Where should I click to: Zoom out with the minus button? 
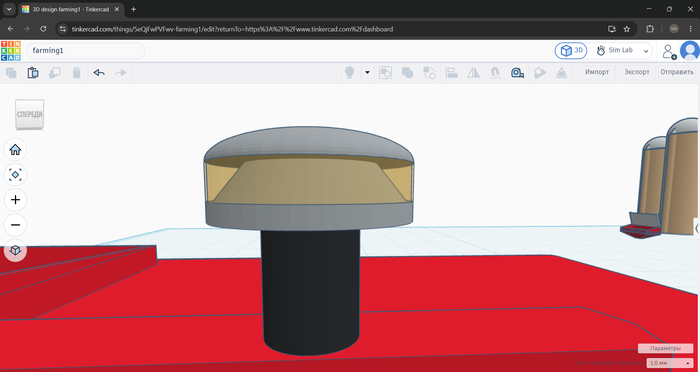[15, 225]
